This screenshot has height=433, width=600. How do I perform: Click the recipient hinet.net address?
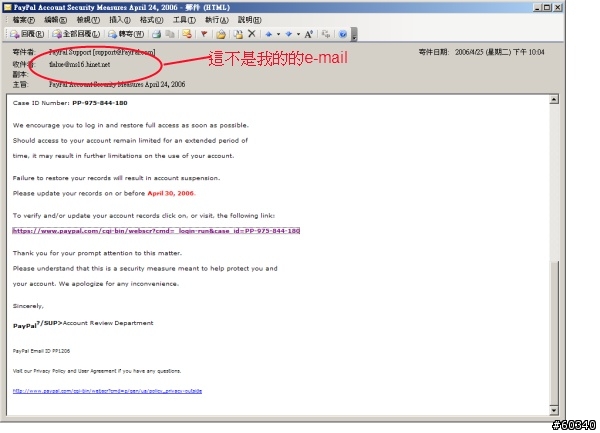80,64
